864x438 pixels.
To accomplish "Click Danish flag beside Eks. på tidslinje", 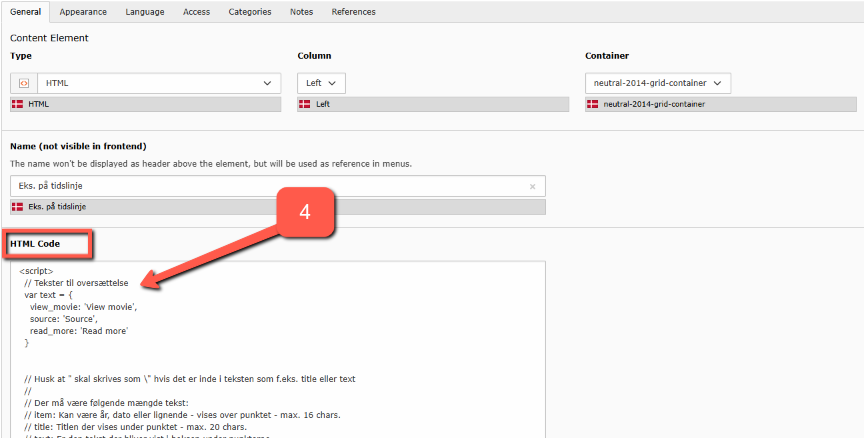I will tap(17, 206).
